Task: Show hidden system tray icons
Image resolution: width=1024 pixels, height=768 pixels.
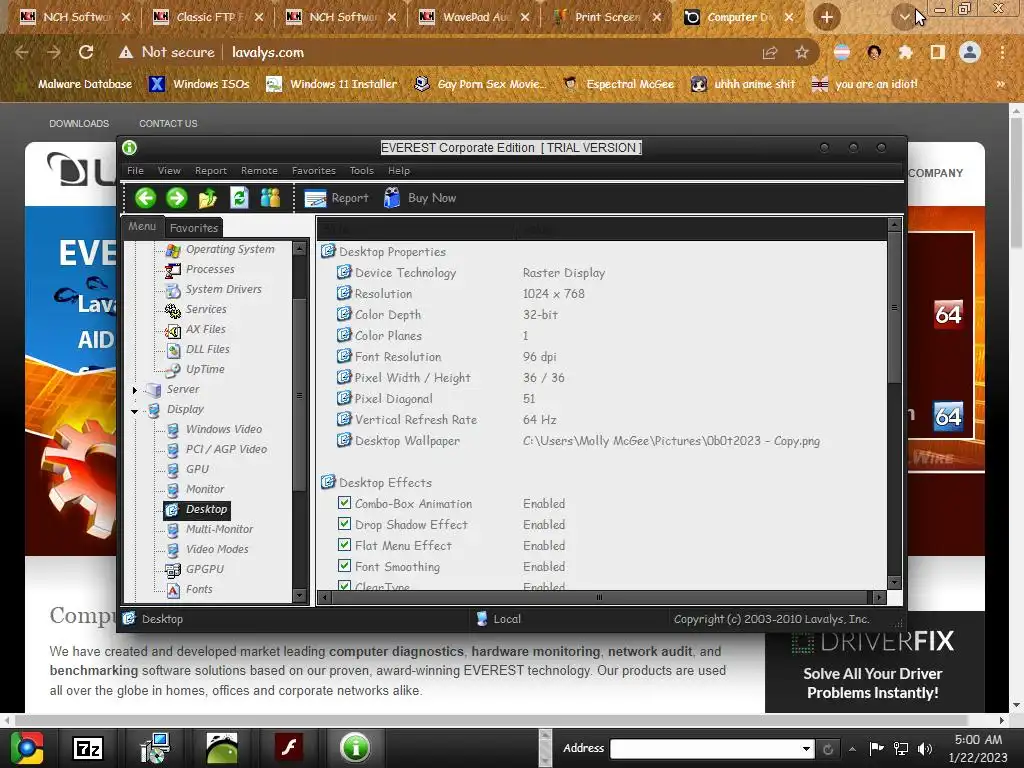Action: point(852,748)
